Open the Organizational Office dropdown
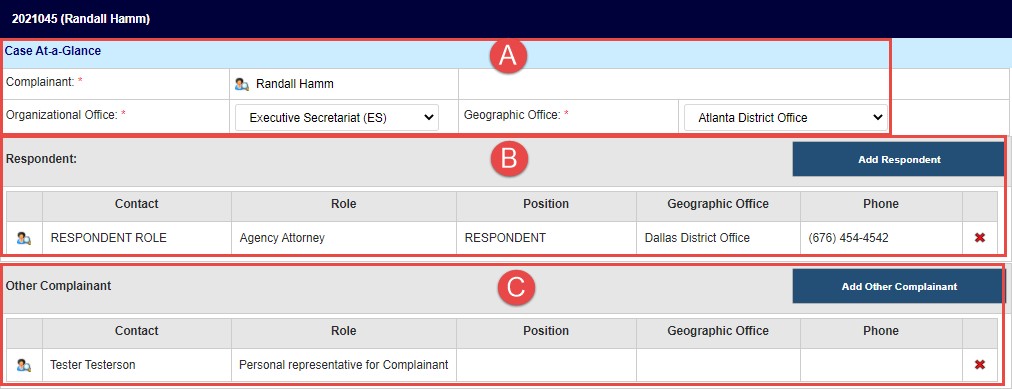Viewport: 1012px width, 389px height. 336,117
